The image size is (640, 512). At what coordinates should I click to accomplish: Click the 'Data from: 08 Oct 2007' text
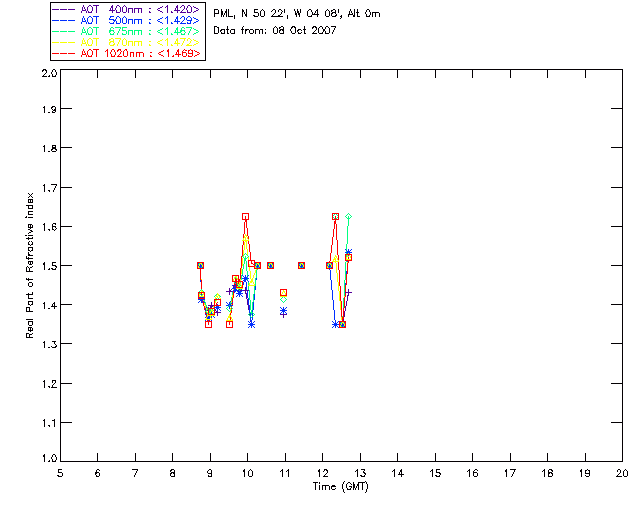tap(275, 31)
